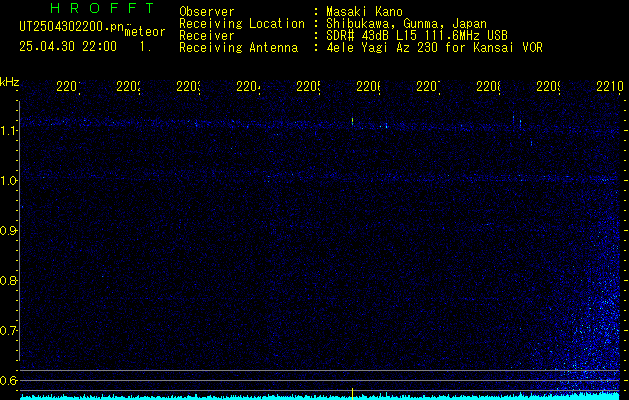Click the 0.8 kHz frequency axis label
The height and width of the screenshot is (400, 629).
pos(8,280)
